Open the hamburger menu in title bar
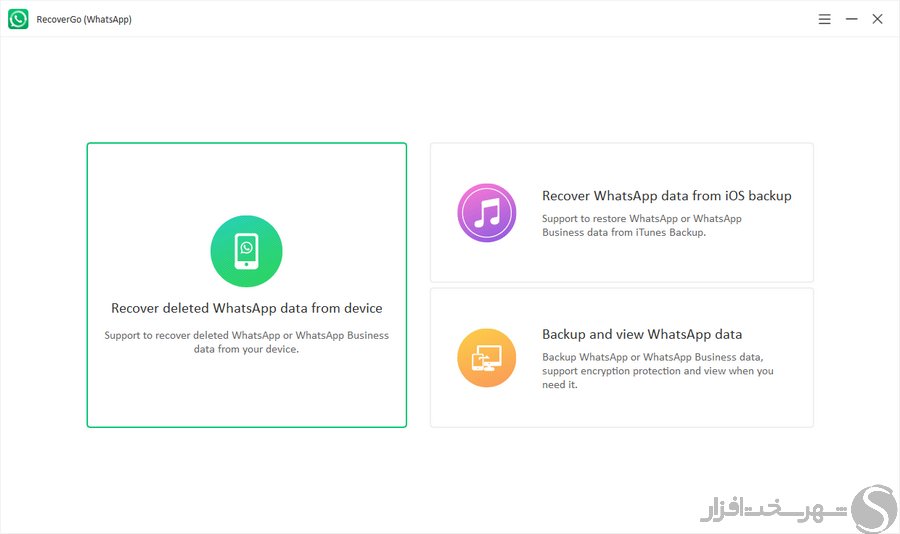Image resolution: width=900 pixels, height=534 pixels. point(824,19)
